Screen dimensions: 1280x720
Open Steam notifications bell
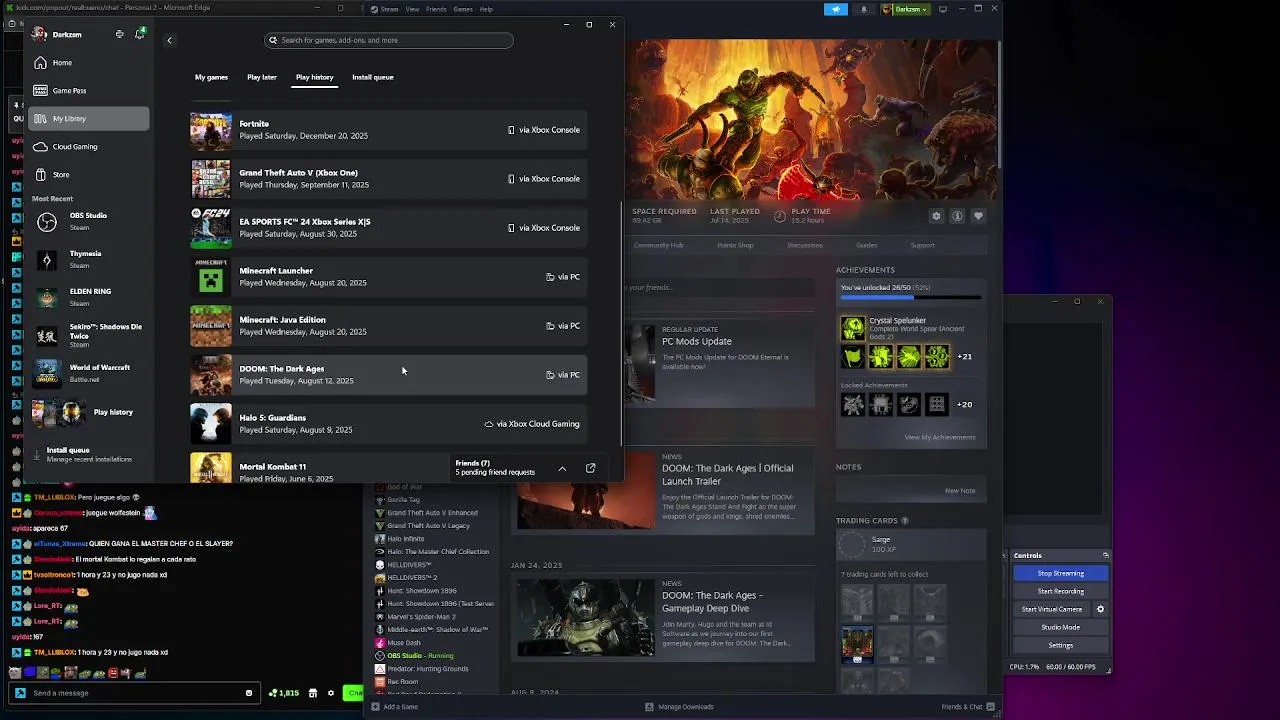(x=864, y=9)
